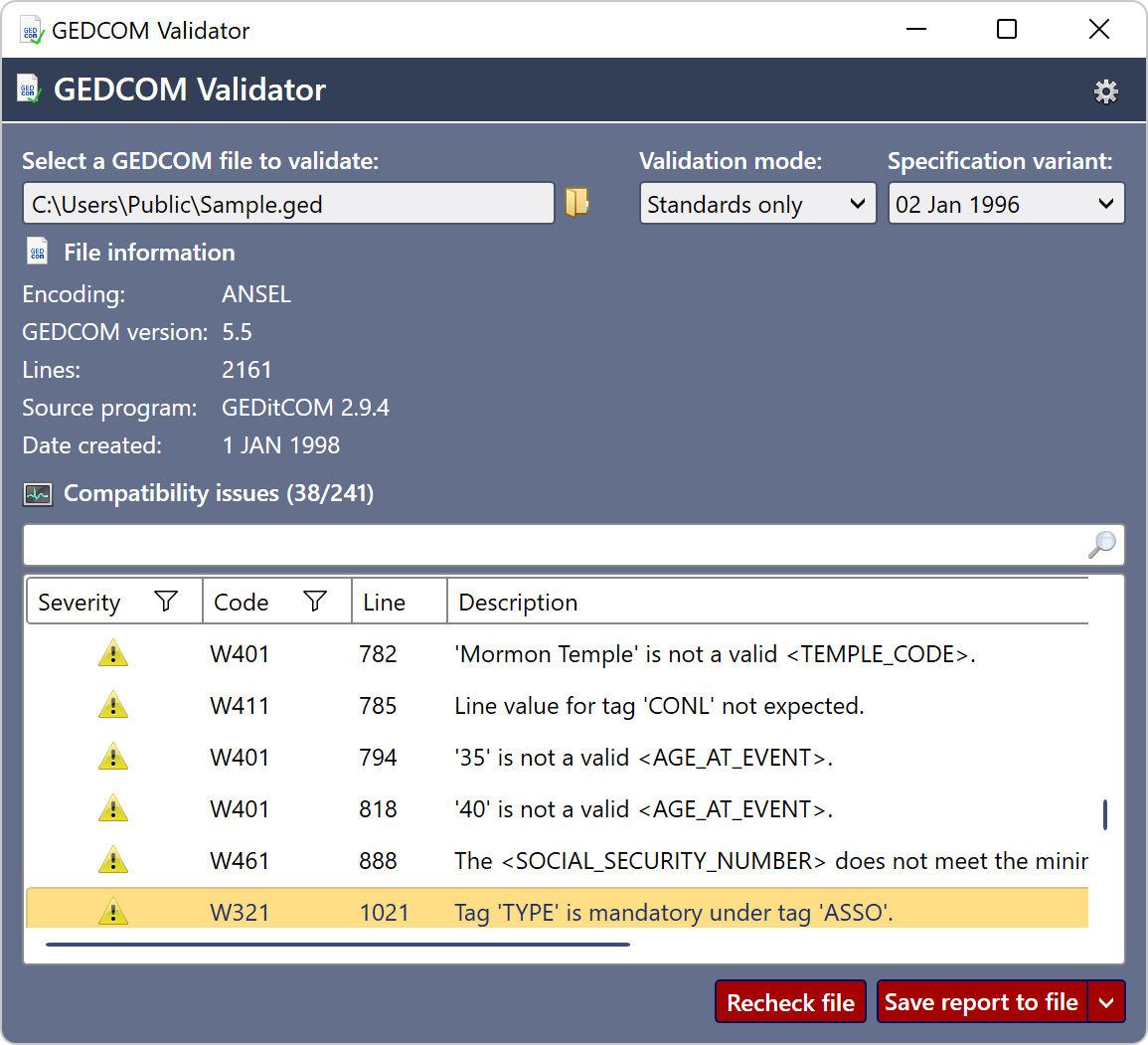Select the SOCIAL_SECURITY_NUMBER issue description

[x=771, y=860]
